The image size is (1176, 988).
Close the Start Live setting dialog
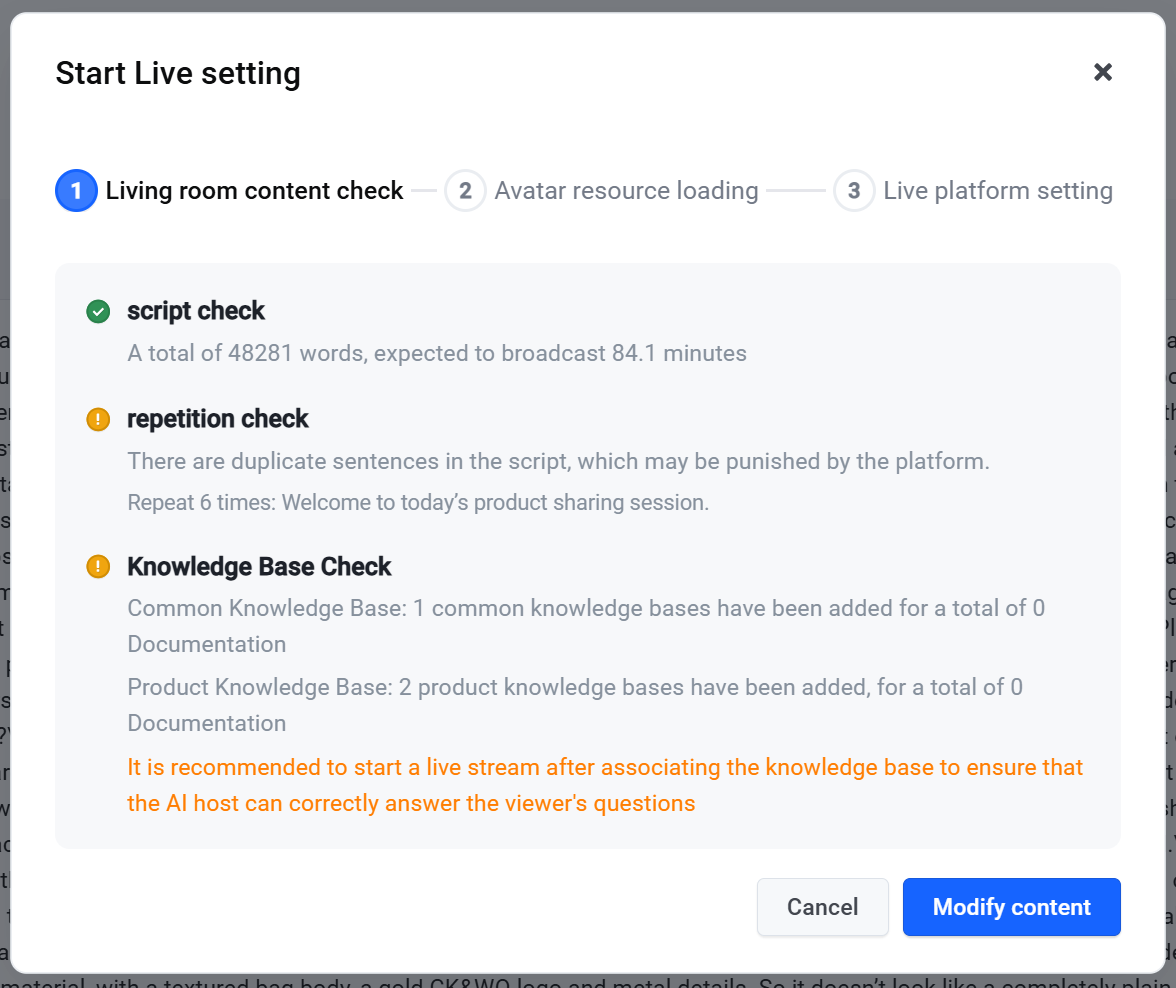pos(1102,72)
